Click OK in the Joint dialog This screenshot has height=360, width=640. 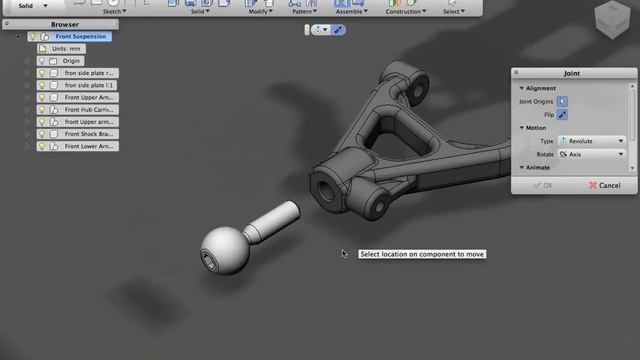pyautogui.click(x=543, y=185)
